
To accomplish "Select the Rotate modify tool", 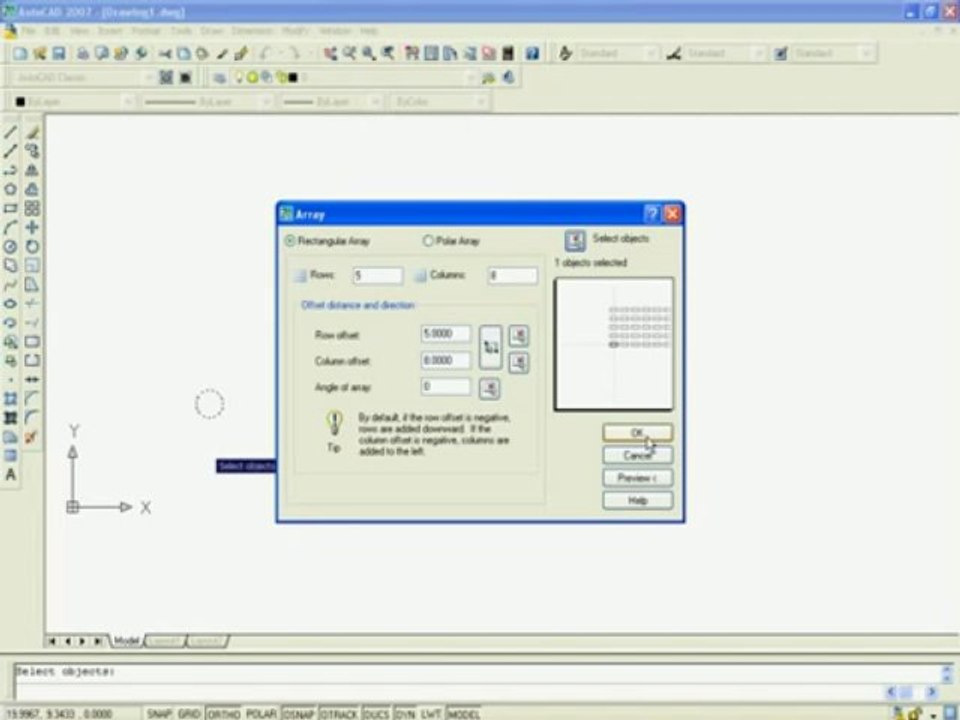I will pos(32,247).
